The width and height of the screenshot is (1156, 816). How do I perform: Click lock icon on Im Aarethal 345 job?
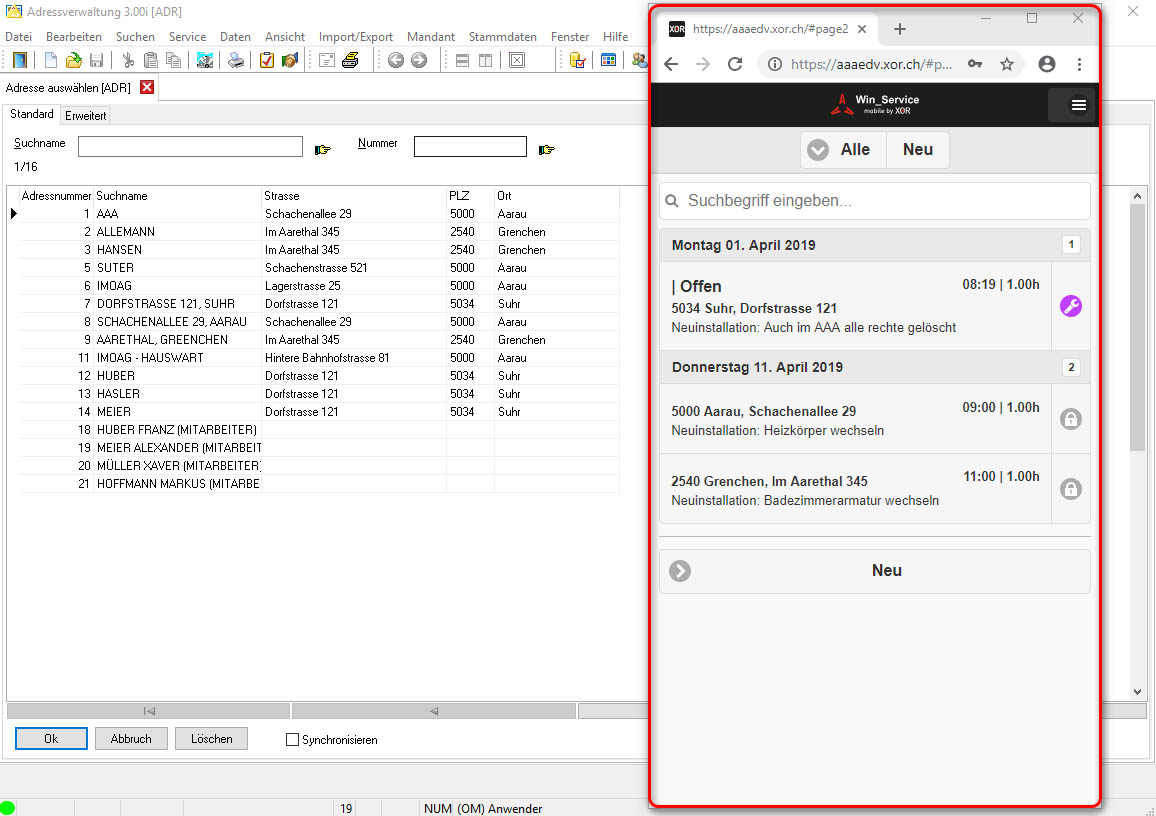(x=1070, y=489)
